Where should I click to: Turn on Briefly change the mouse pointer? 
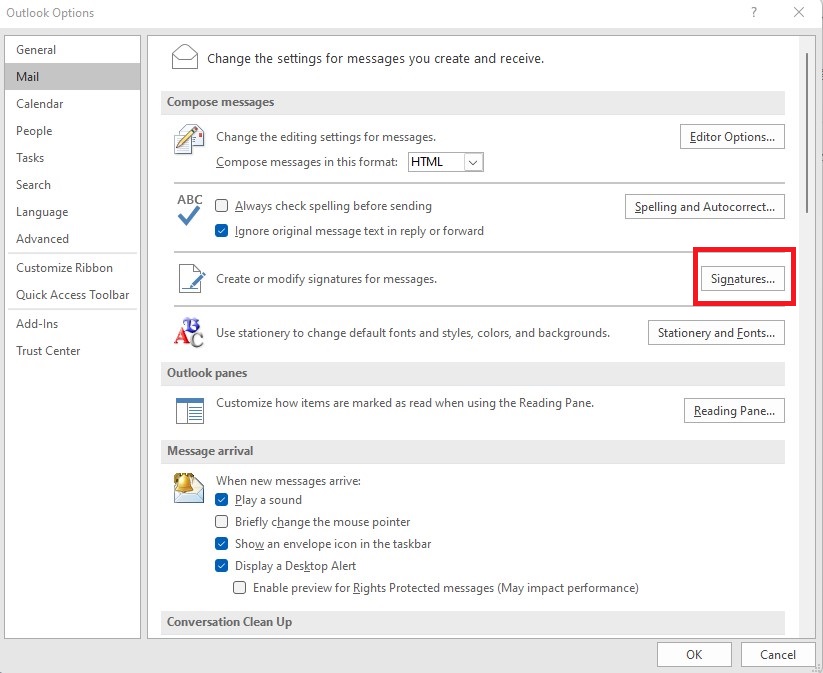[222, 522]
